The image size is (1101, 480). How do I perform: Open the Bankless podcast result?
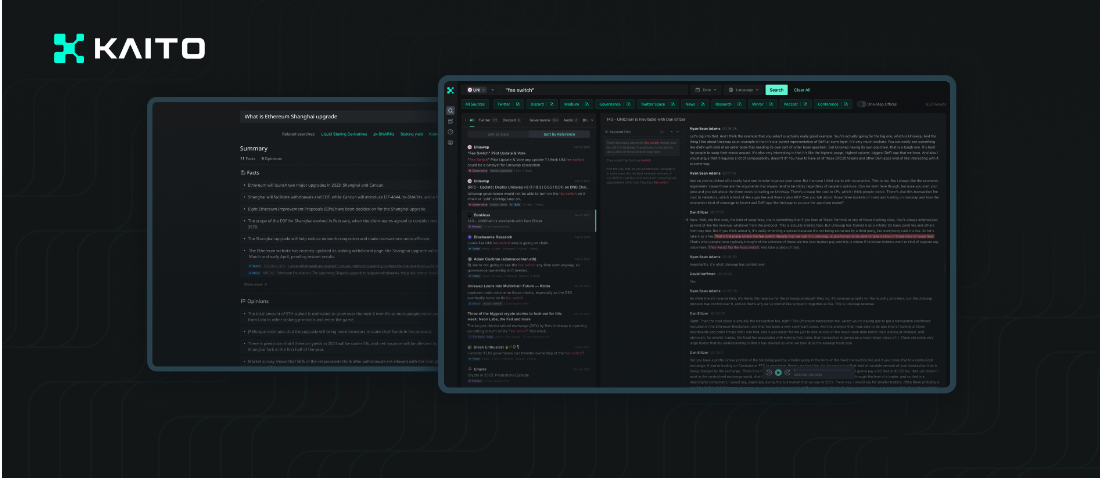click(x=530, y=220)
